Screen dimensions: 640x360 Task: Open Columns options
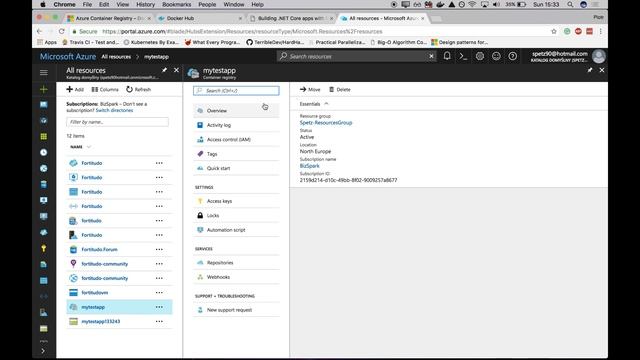[105, 89]
